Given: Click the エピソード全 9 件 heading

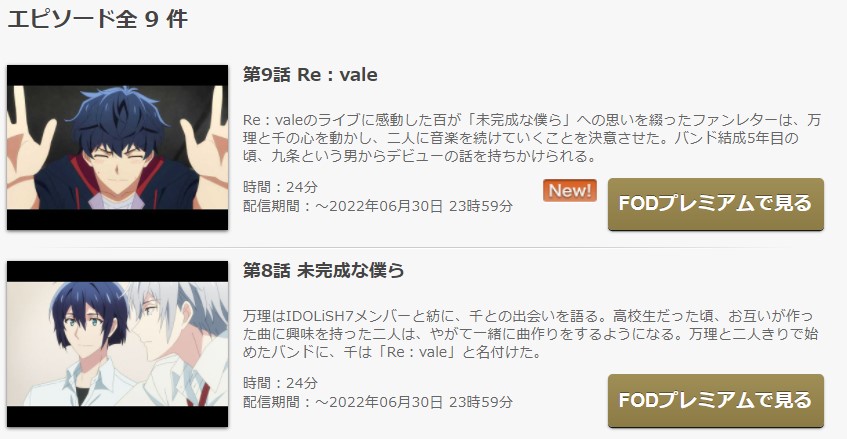Looking at the screenshot, I should pos(97,19).
